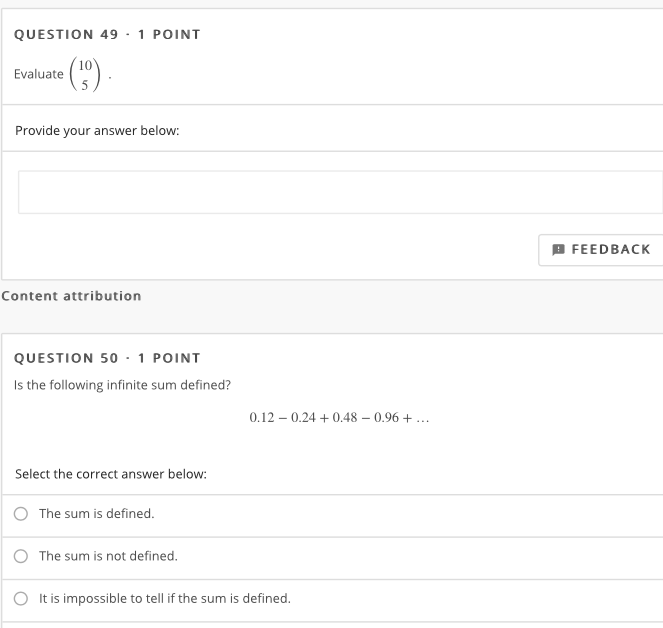Click the feedback speech-bubble icon
The height and width of the screenshot is (628, 663).
(558, 250)
